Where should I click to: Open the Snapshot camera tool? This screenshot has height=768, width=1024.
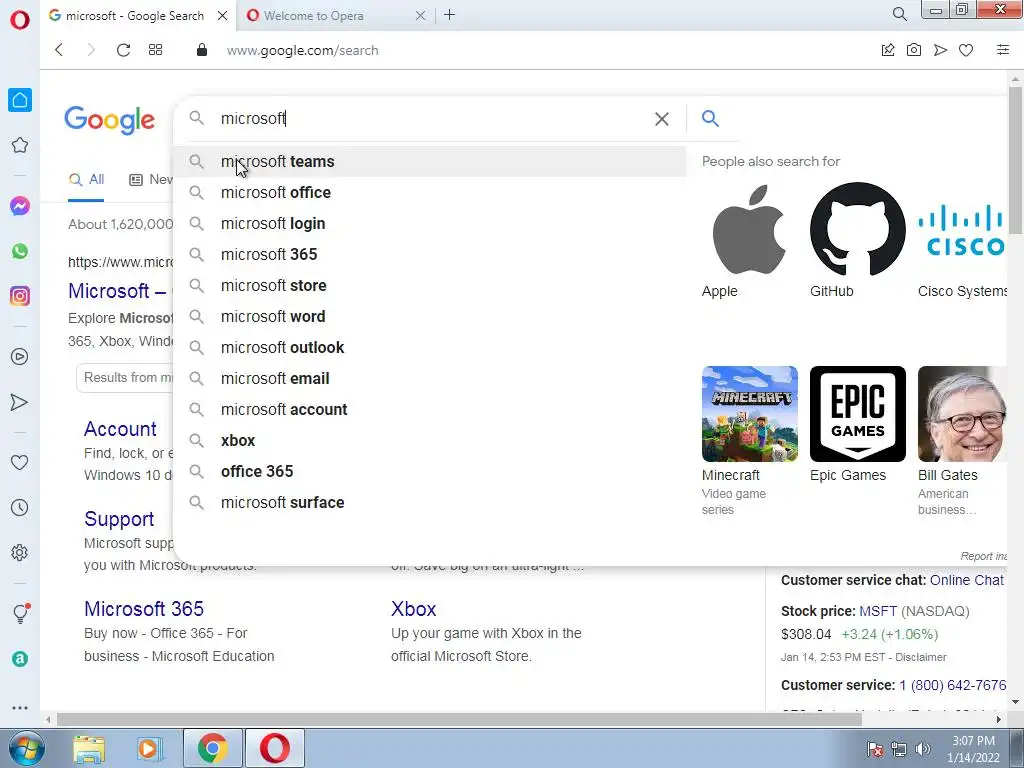click(x=914, y=50)
